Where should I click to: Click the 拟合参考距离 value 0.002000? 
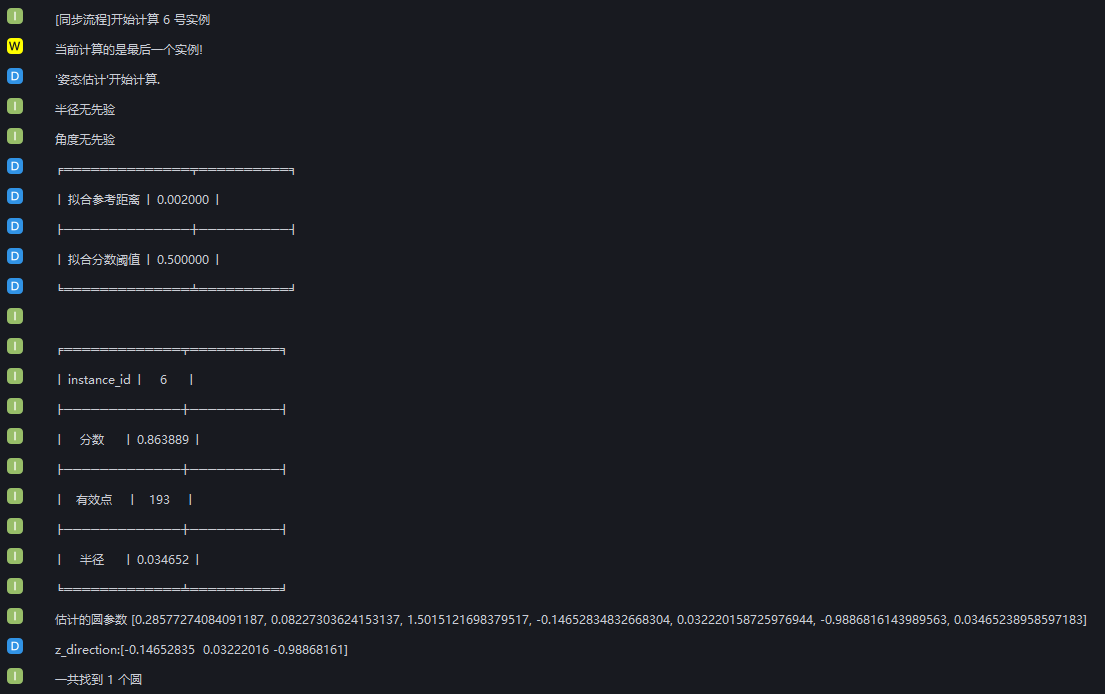[x=183, y=200]
